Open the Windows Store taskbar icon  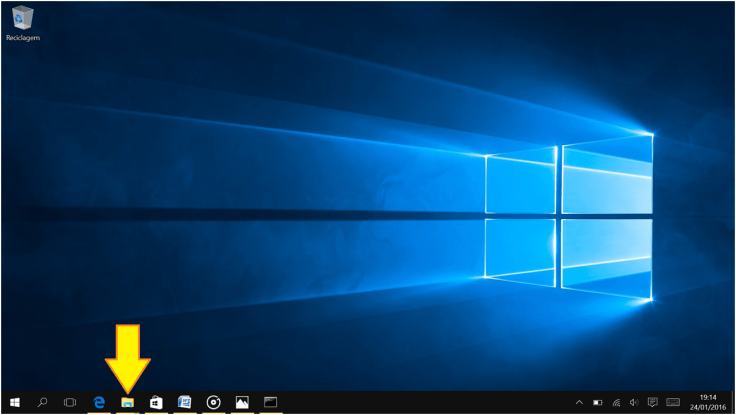156,402
